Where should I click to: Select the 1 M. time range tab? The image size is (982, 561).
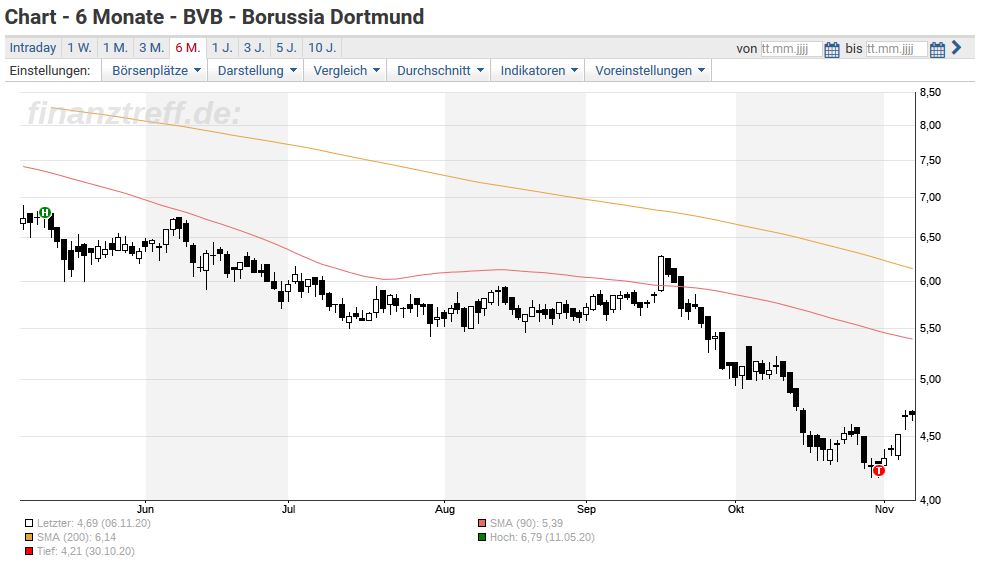pos(115,48)
